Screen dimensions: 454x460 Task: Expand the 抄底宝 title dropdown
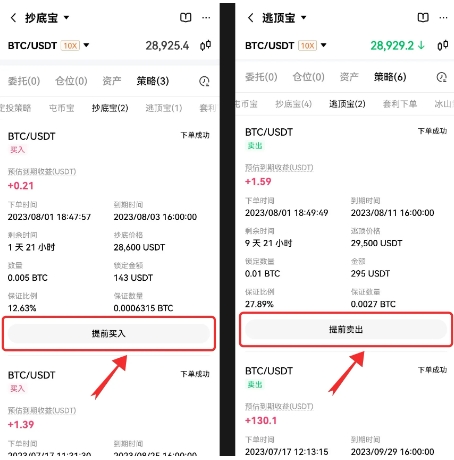[x=66, y=17]
